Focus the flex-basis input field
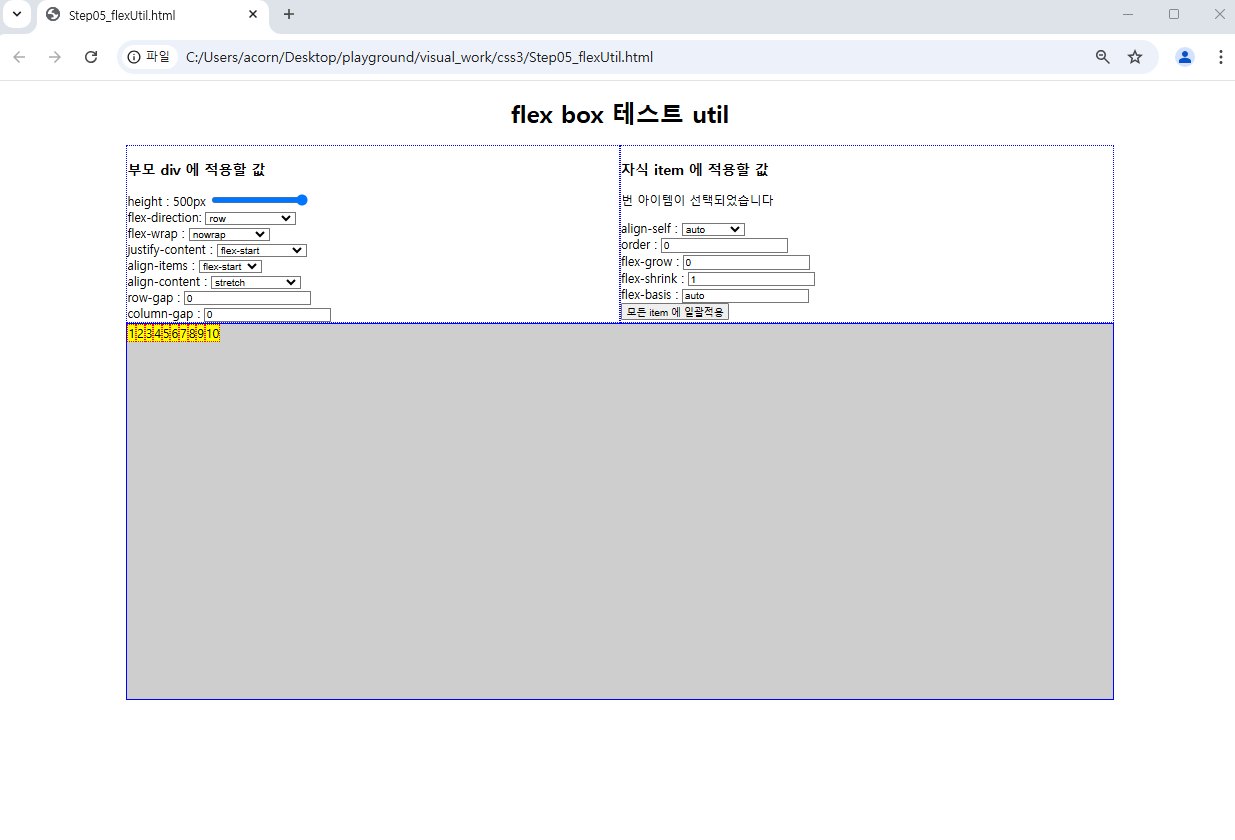This screenshot has height=840, width=1235. pos(745,296)
